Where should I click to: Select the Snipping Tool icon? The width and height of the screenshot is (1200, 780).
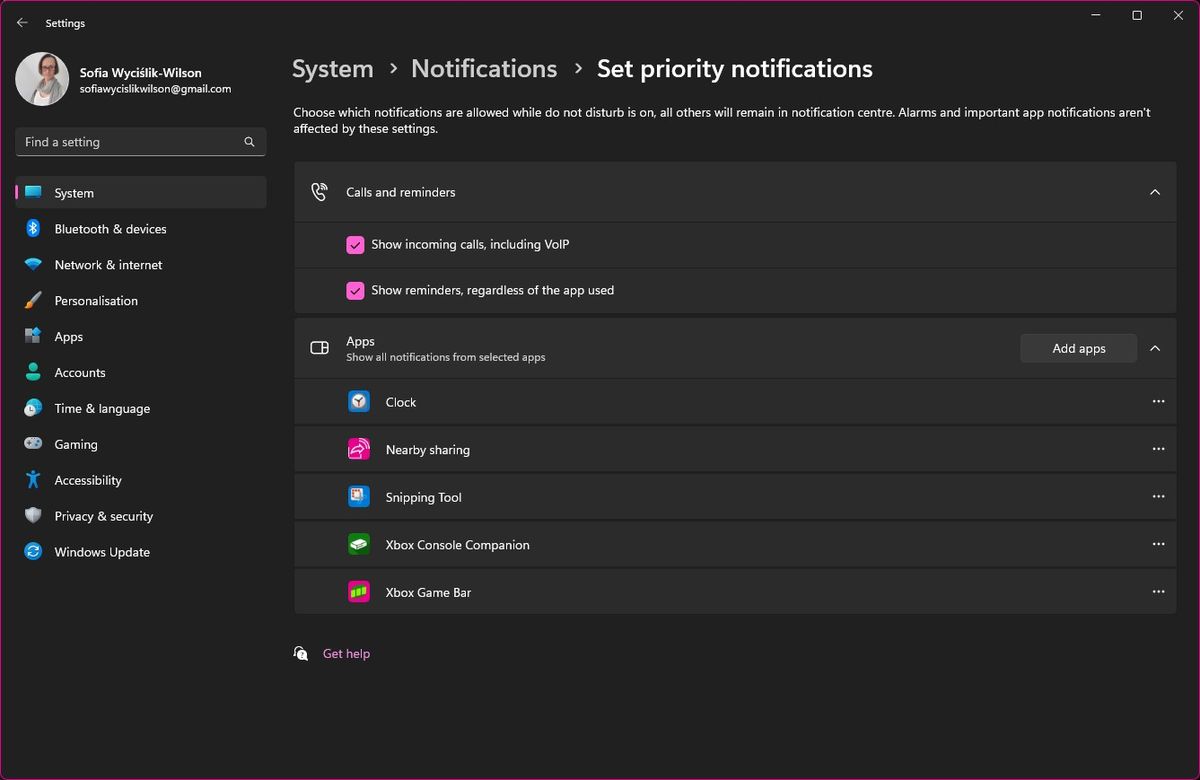tap(359, 496)
